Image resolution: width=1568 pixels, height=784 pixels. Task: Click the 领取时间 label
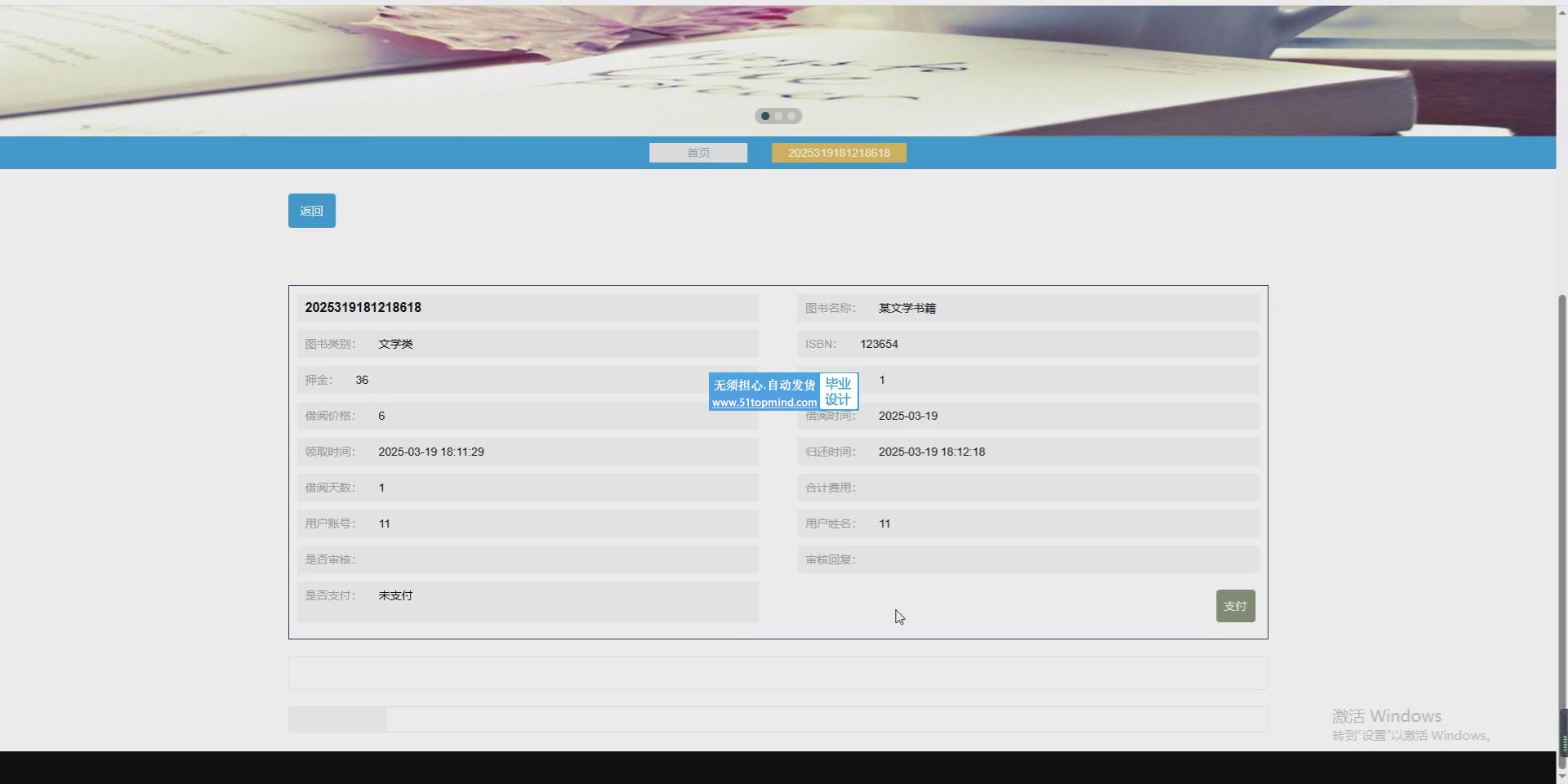point(330,452)
